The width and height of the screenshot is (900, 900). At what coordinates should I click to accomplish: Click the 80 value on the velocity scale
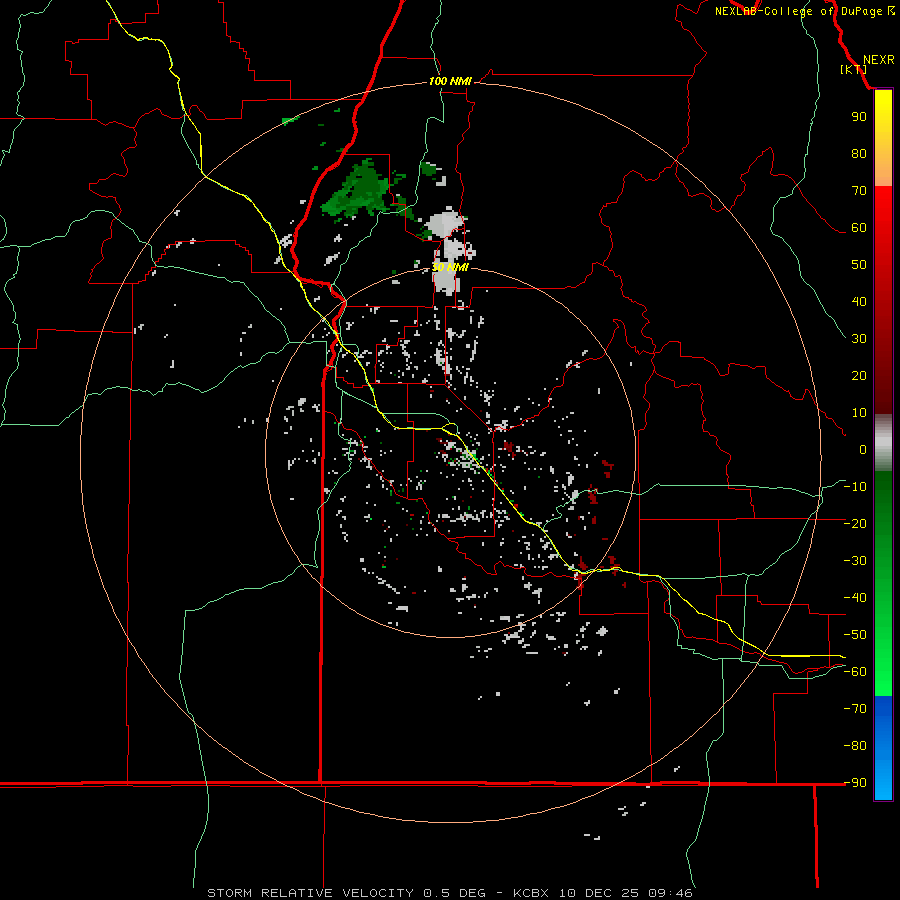(x=859, y=153)
